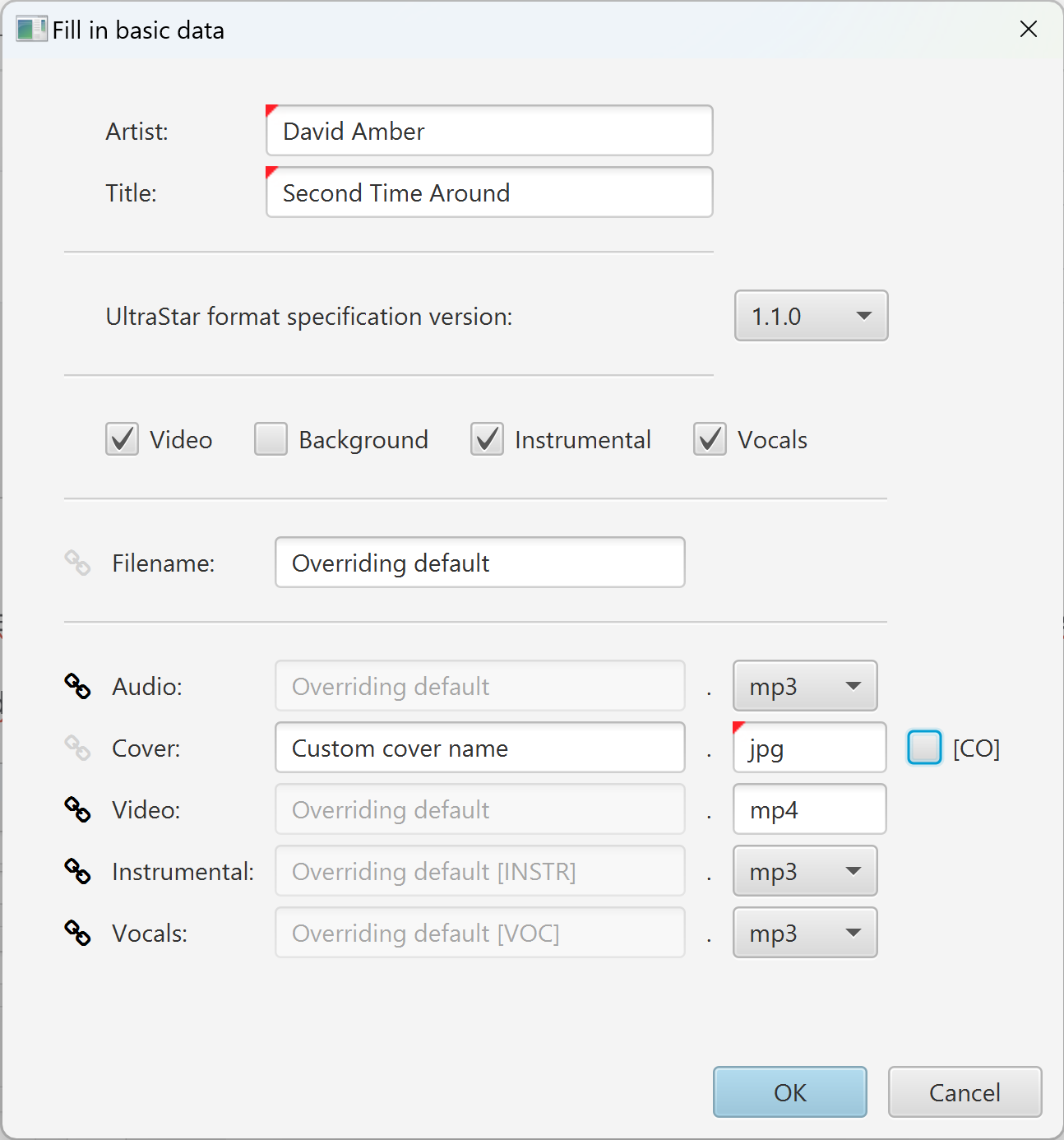Image resolution: width=1064 pixels, height=1140 pixels.
Task: Click the app icon in title bar
Action: point(31,30)
